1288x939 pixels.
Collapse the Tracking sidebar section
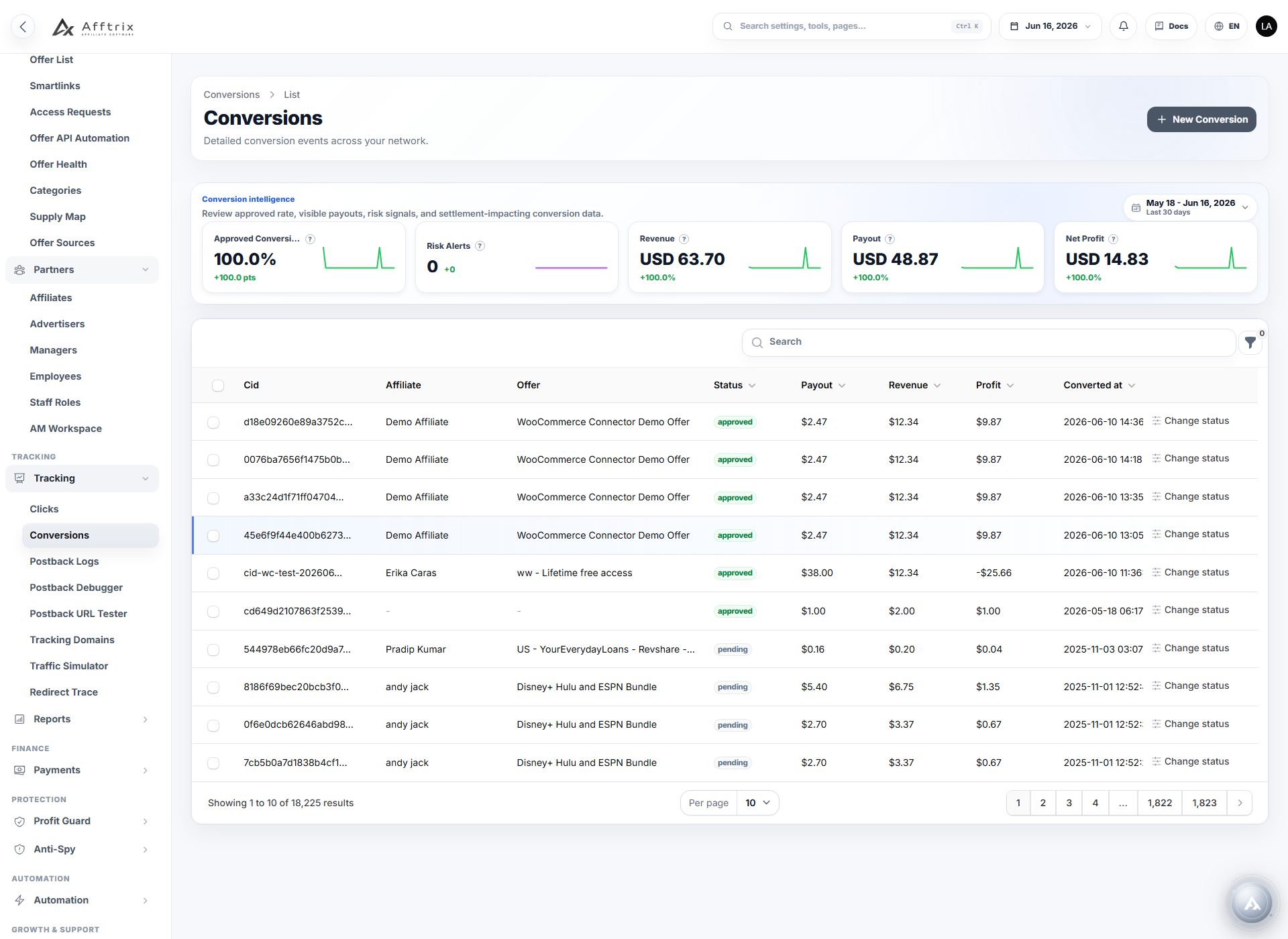point(82,478)
